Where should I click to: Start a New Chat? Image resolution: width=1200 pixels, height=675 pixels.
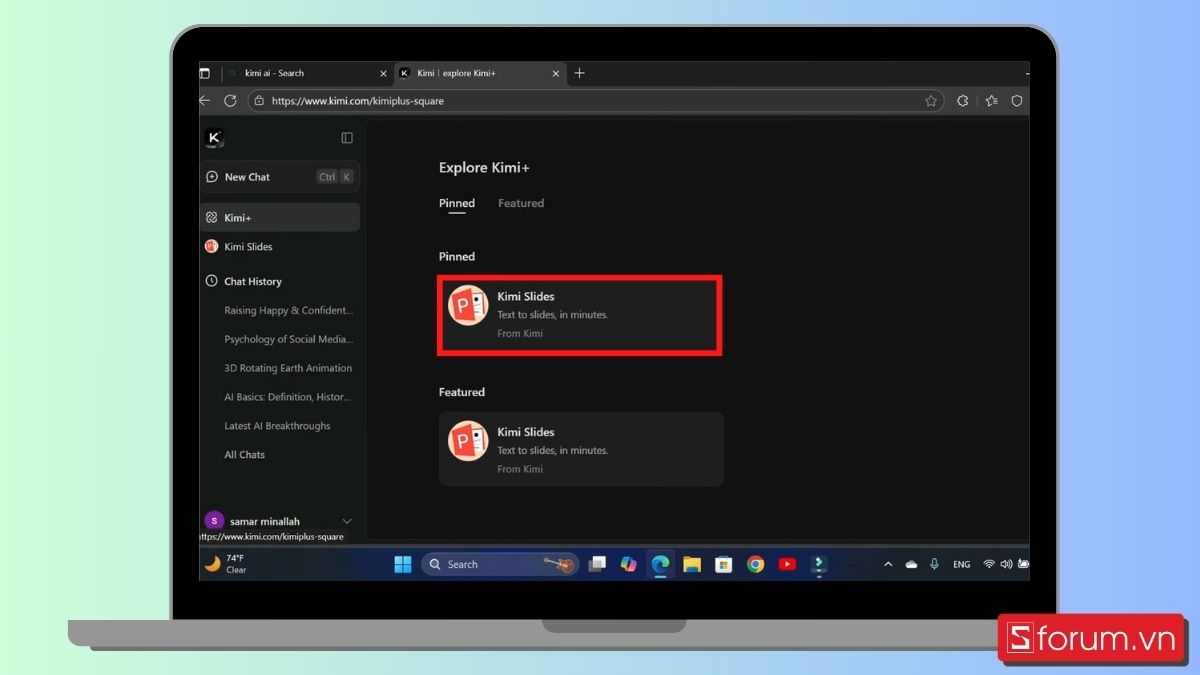280,177
